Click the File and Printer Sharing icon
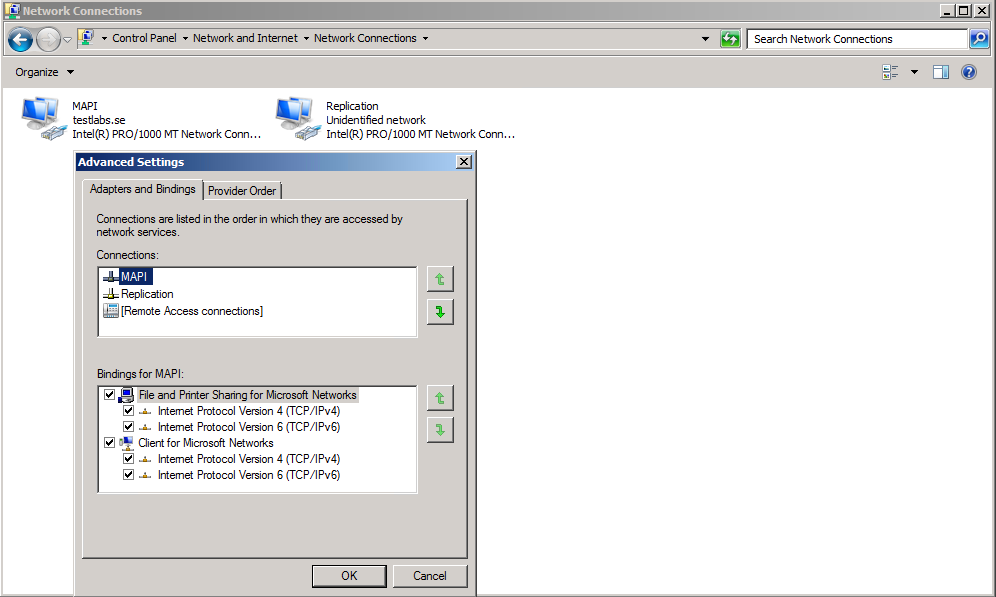This screenshot has width=996, height=597. pyautogui.click(x=126, y=395)
